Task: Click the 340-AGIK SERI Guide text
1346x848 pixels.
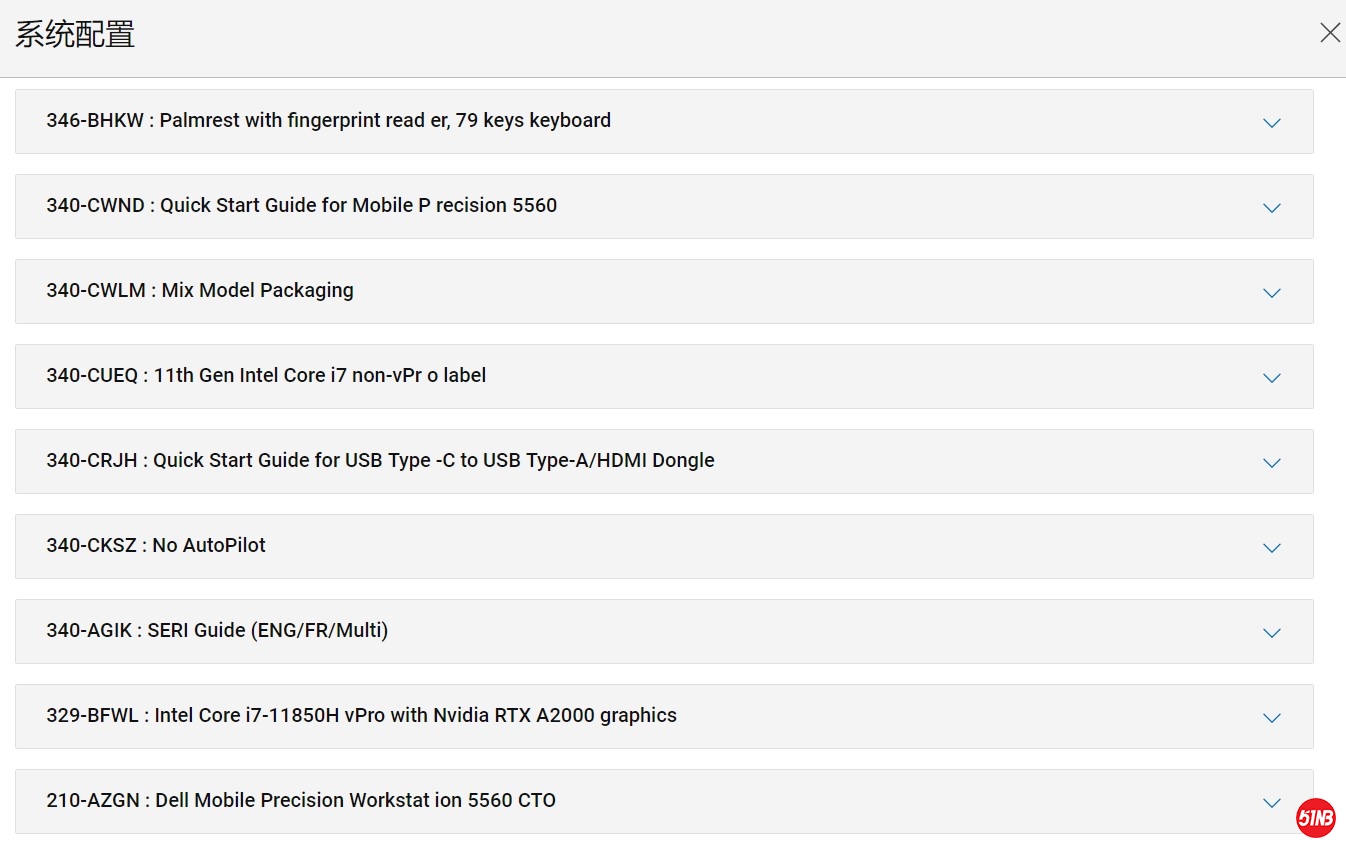Action: pyautogui.click(x=217, y=631)
